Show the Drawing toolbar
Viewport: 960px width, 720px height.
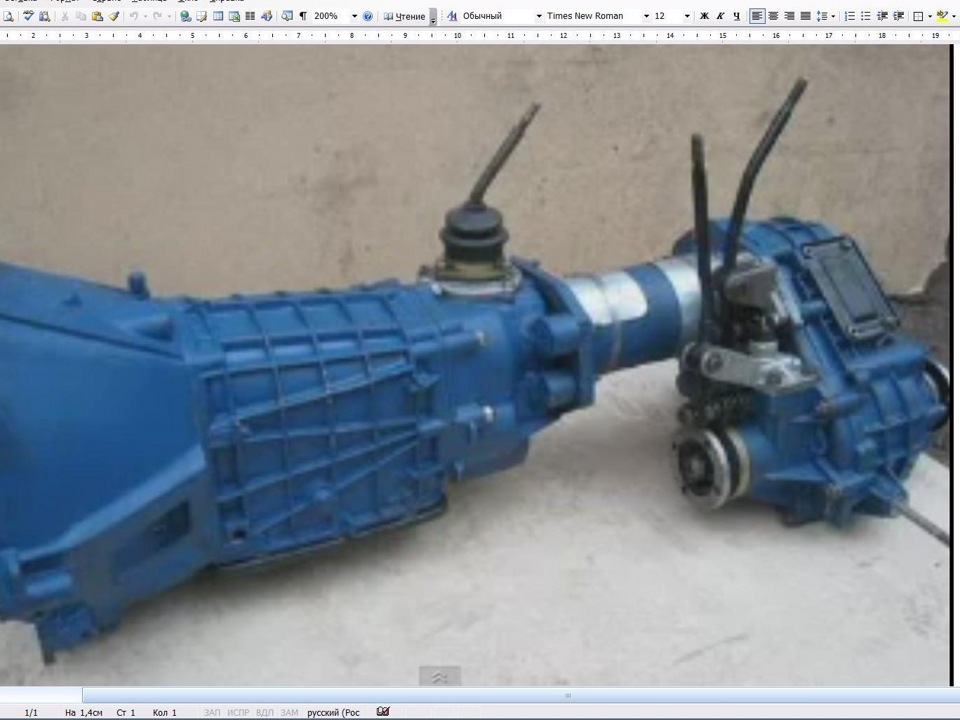tap(267, 17)
